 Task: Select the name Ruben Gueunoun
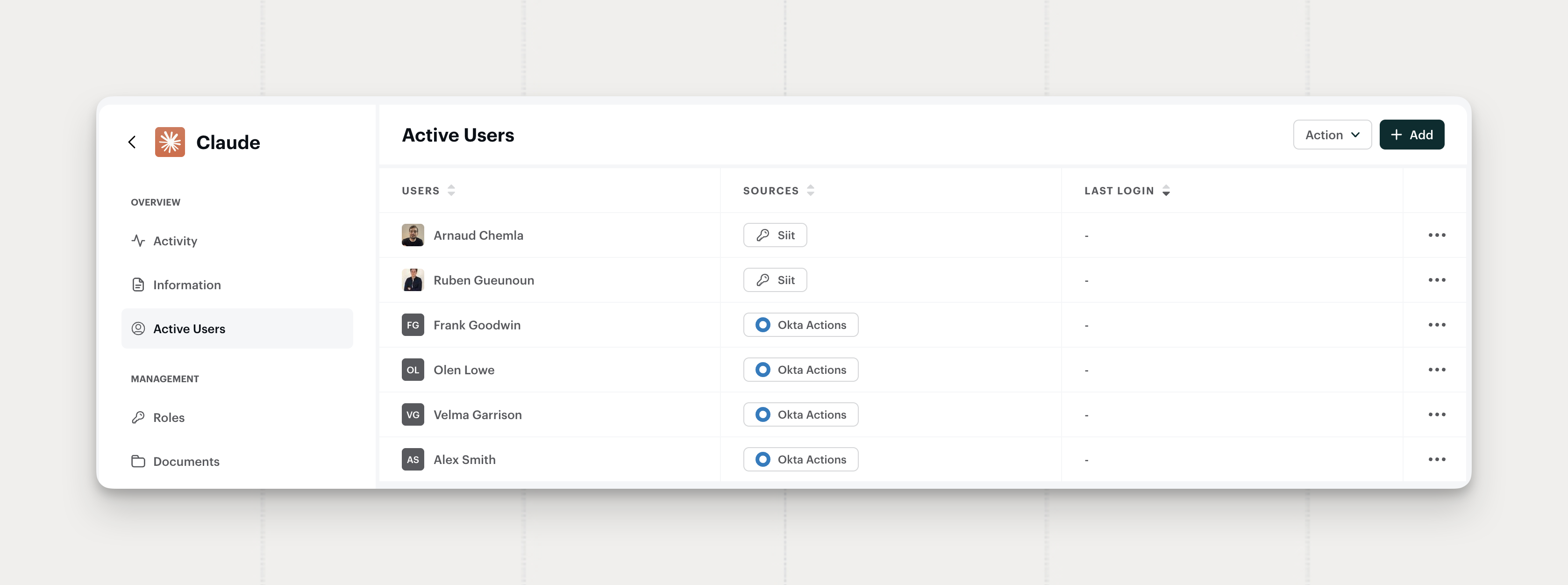484,280
